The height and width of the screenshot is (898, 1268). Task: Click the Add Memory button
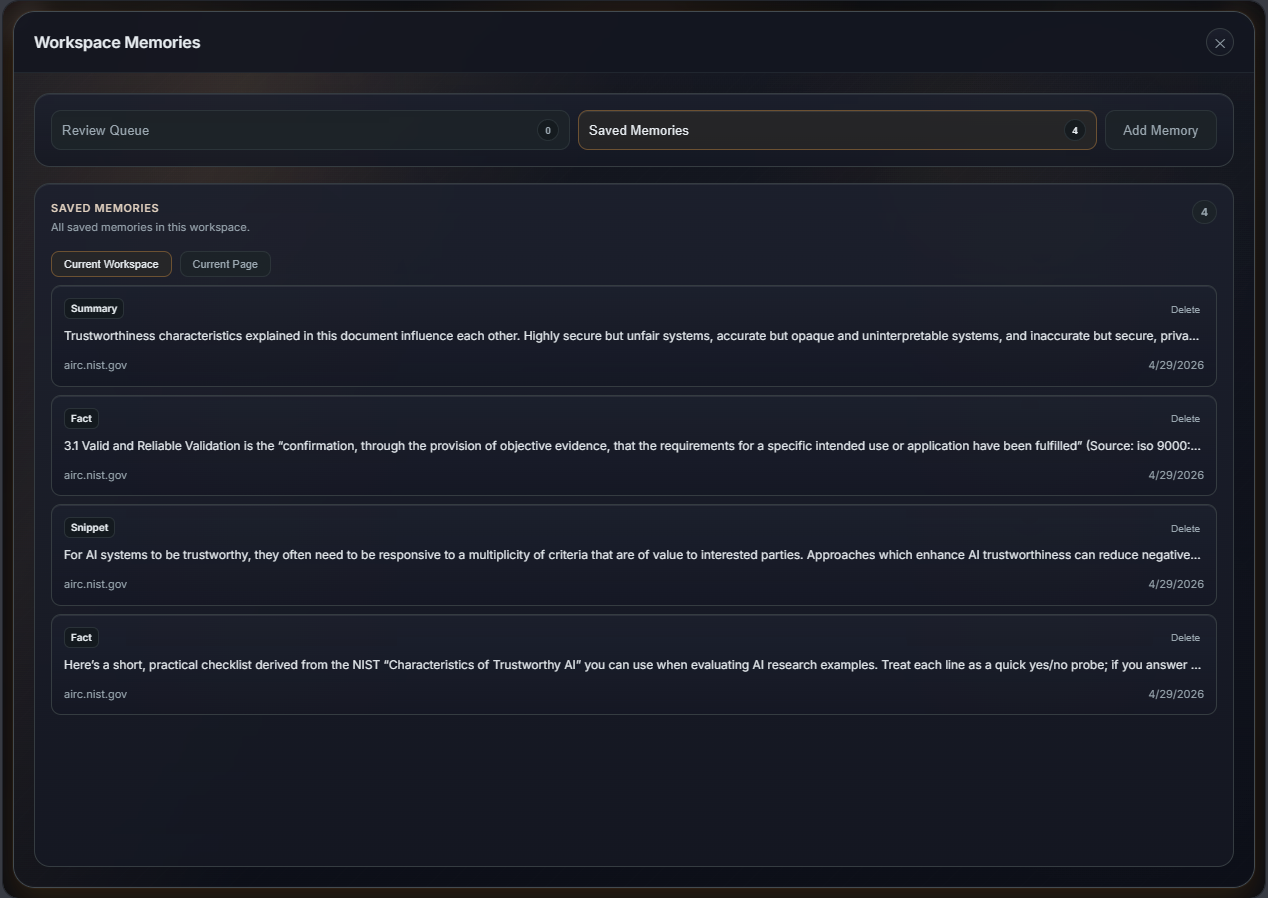click(x=1160, y=130)
